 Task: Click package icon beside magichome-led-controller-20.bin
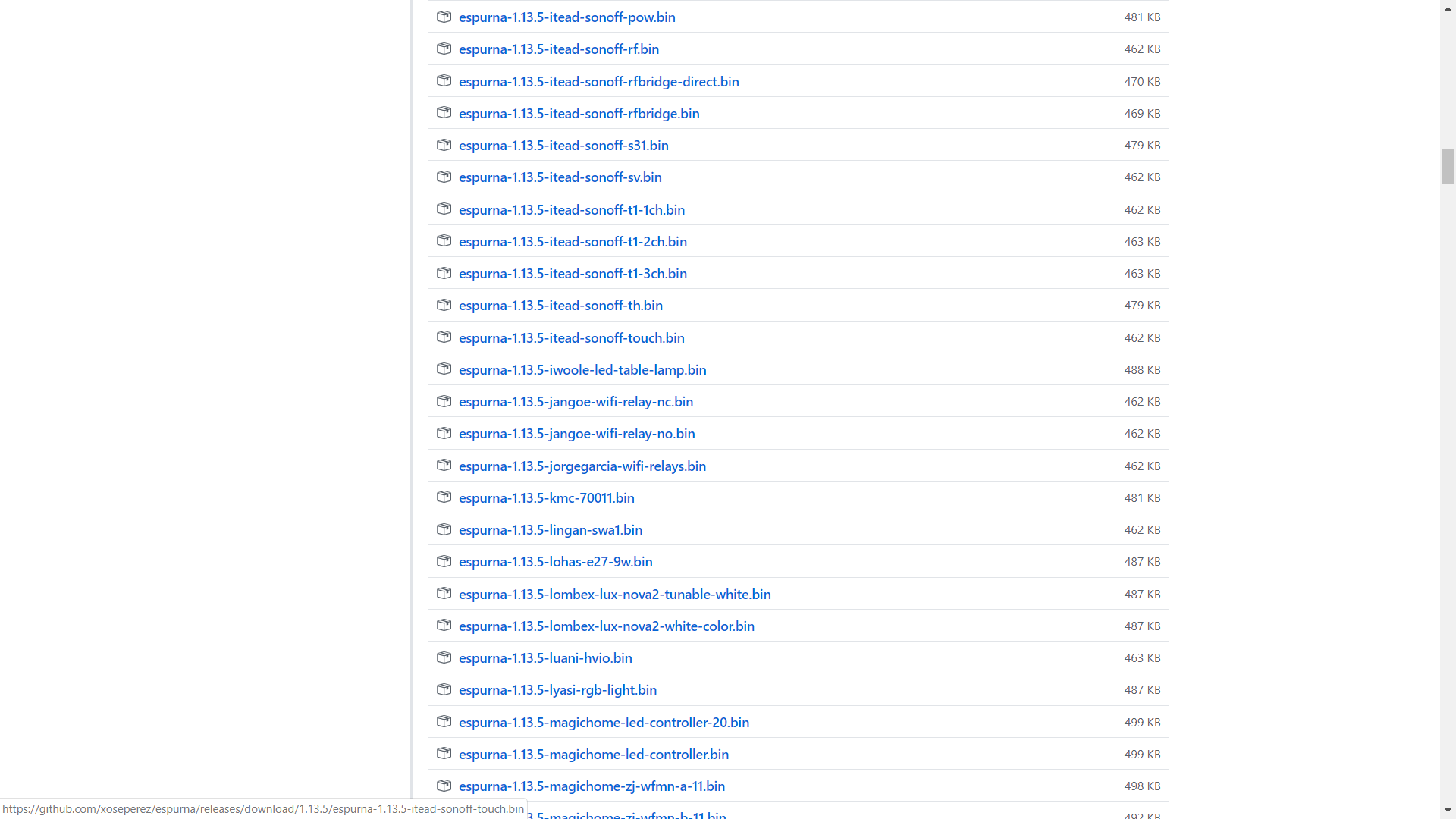coord(444,722)
